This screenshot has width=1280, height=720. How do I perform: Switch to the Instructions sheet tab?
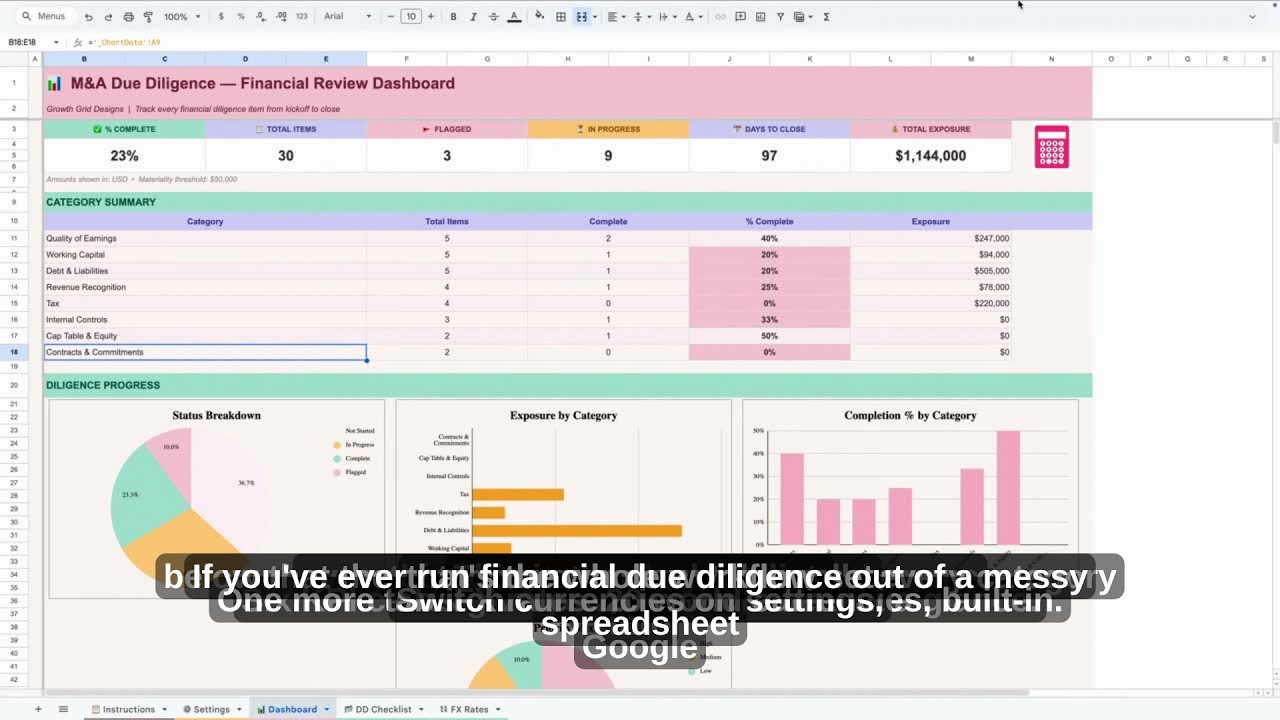(128, 709)
